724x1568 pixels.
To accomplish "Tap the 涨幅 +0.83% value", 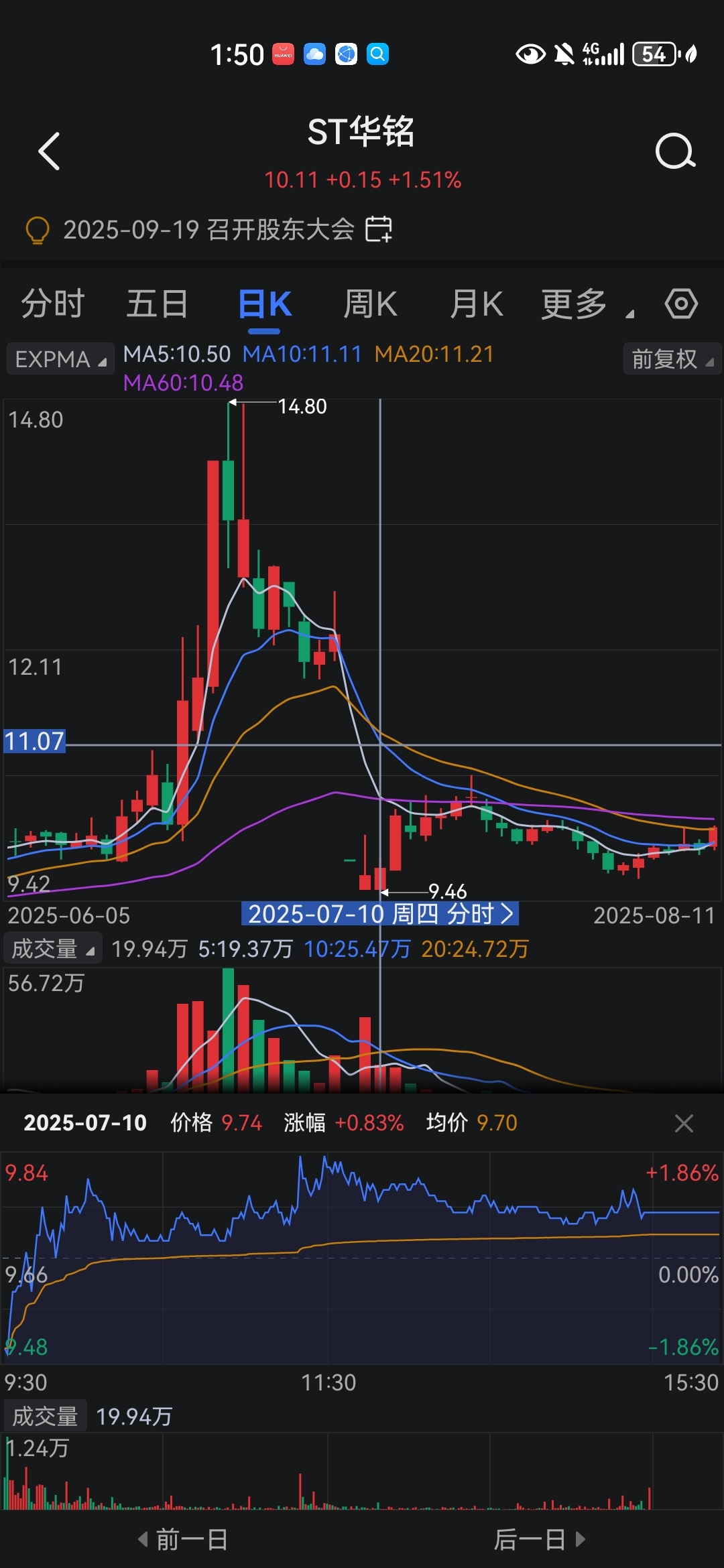I will [x=344, y=1122].
